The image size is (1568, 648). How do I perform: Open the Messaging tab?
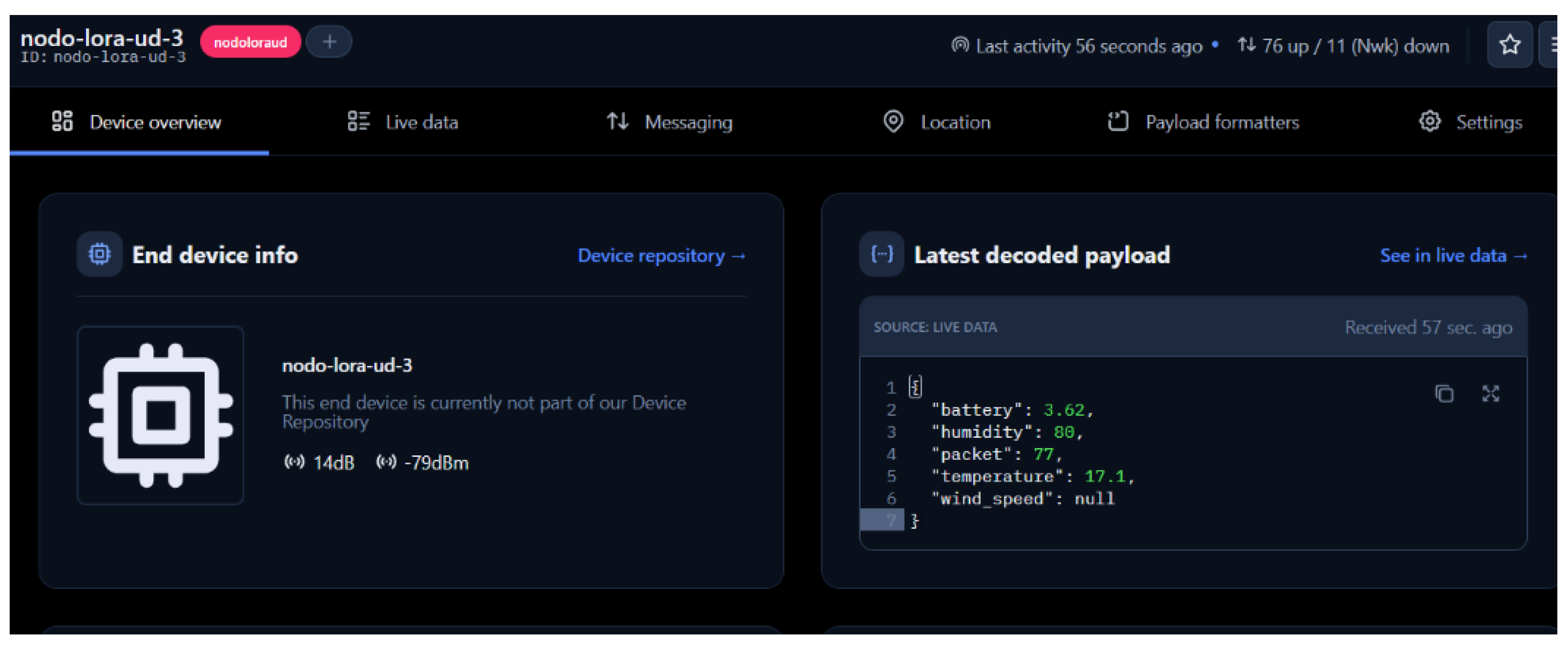(x=670, y=122)
